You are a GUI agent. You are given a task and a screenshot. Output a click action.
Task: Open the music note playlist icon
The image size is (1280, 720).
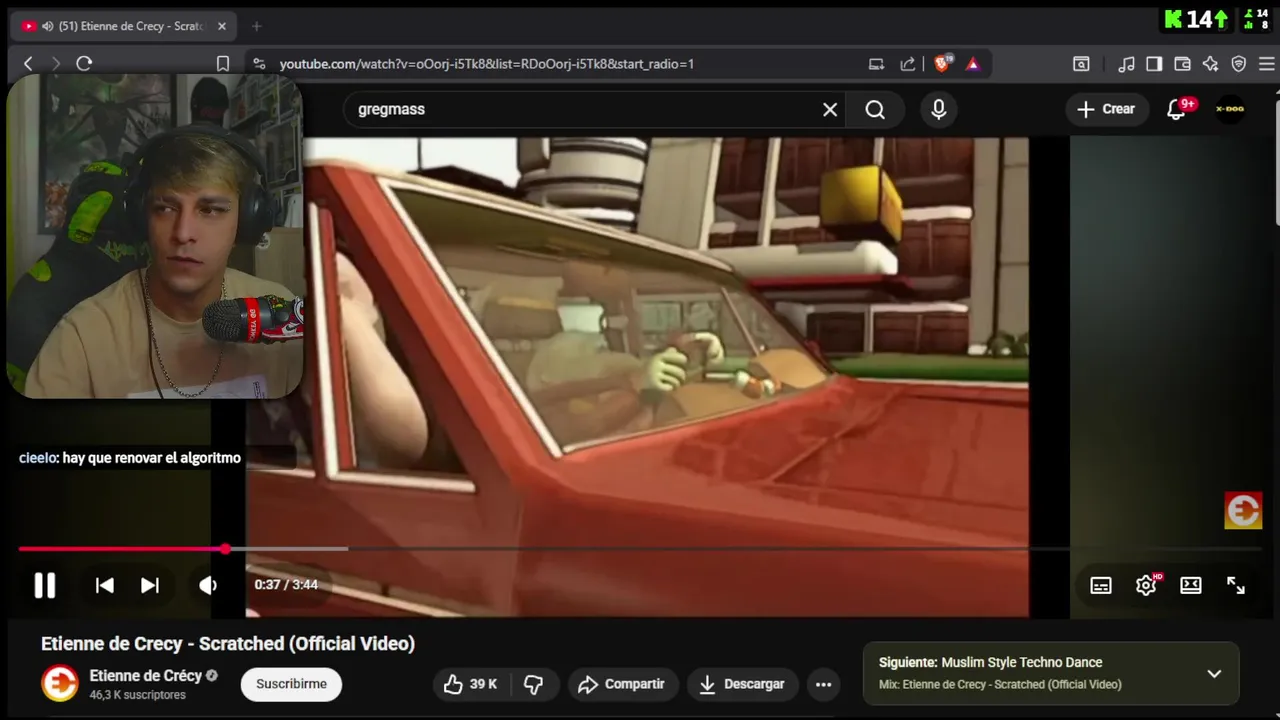click(1126, 64)
